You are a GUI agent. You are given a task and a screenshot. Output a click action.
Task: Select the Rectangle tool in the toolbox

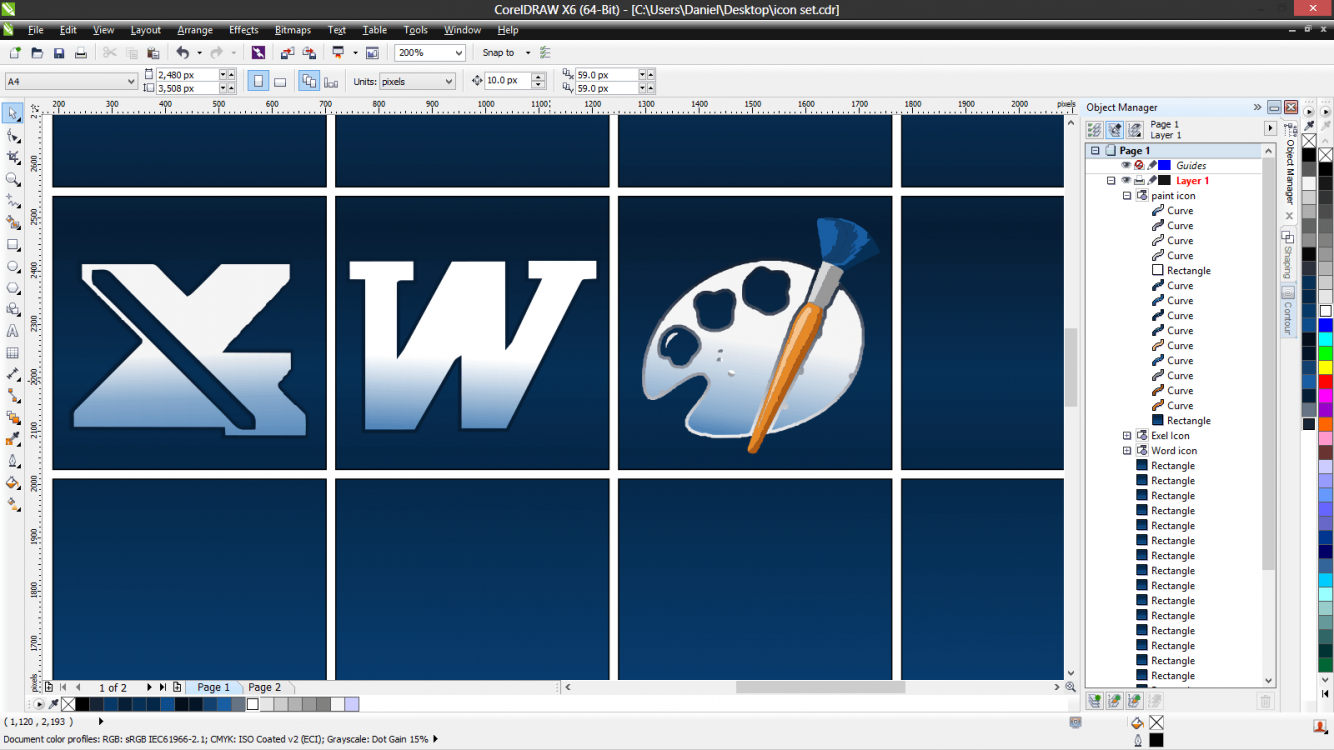(13, 245)
